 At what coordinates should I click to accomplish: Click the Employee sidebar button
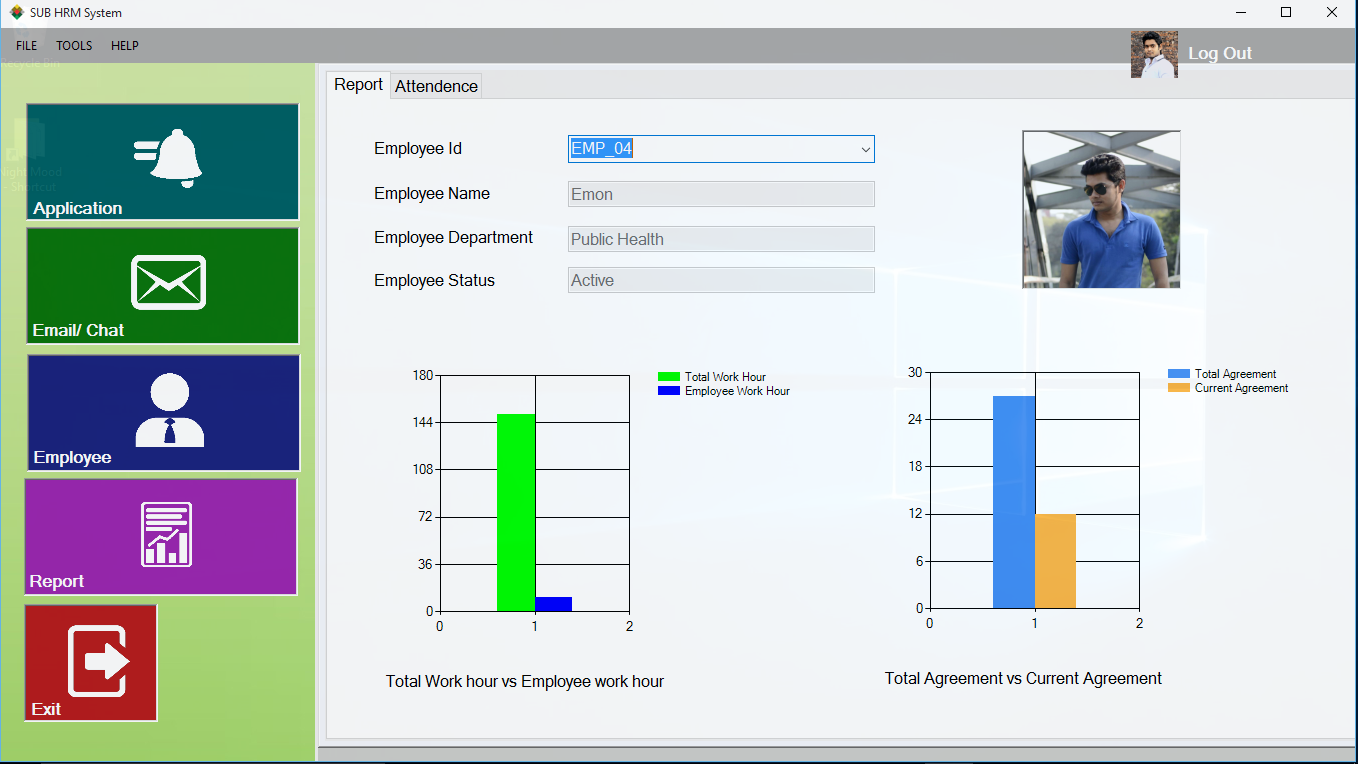coord(162,412)
